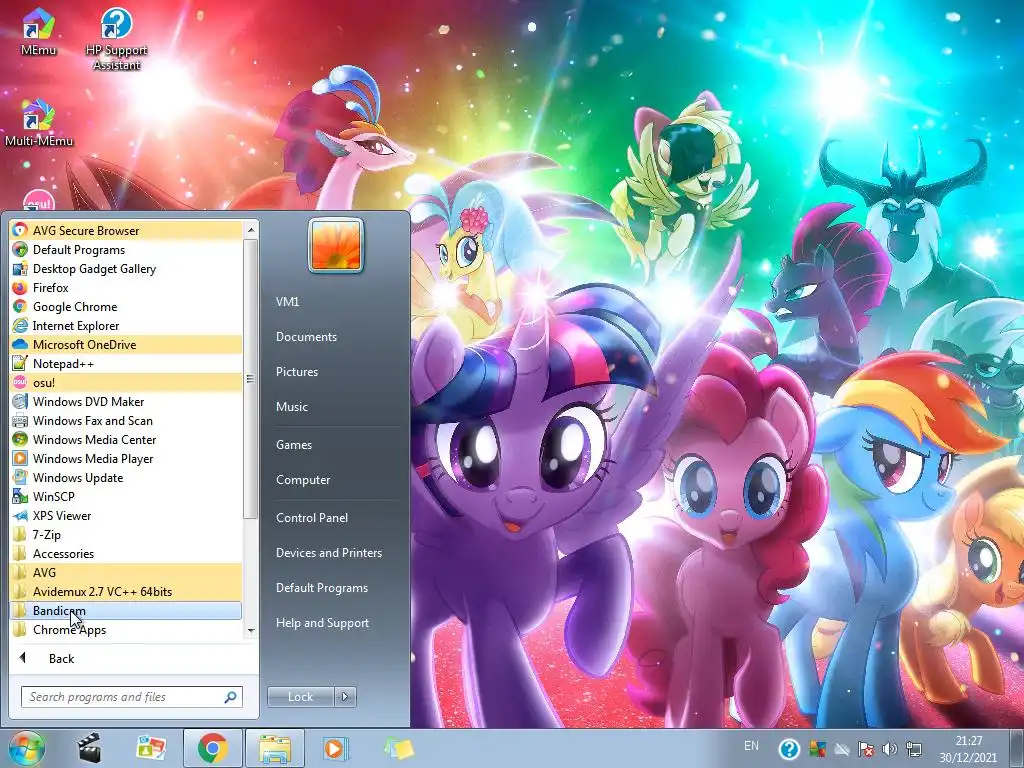The image size is (1024, 768).
Task: Open MEmu desktop shortcut
Action: pos(39,33)
